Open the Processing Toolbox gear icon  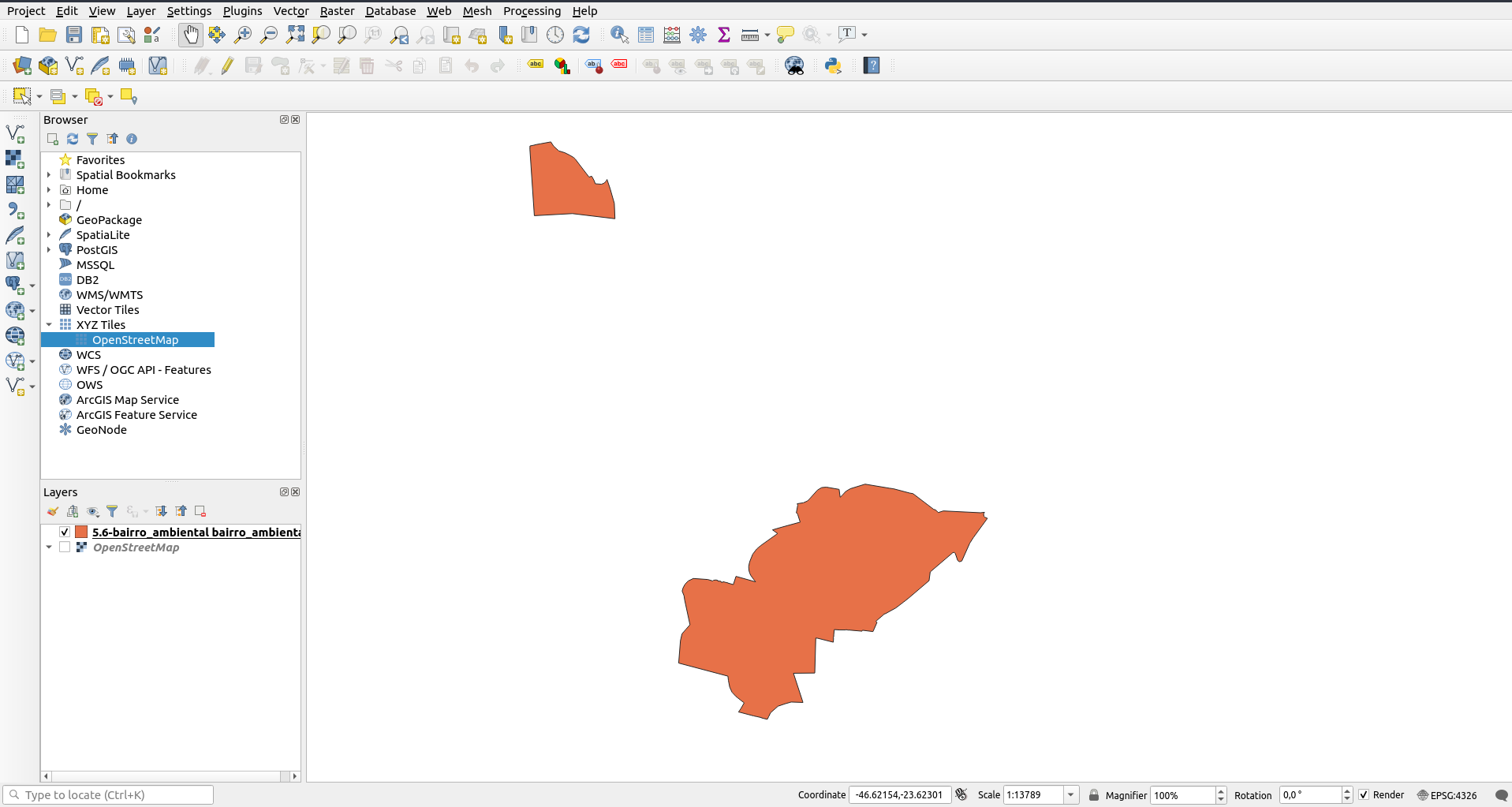(x=698, y=35)
